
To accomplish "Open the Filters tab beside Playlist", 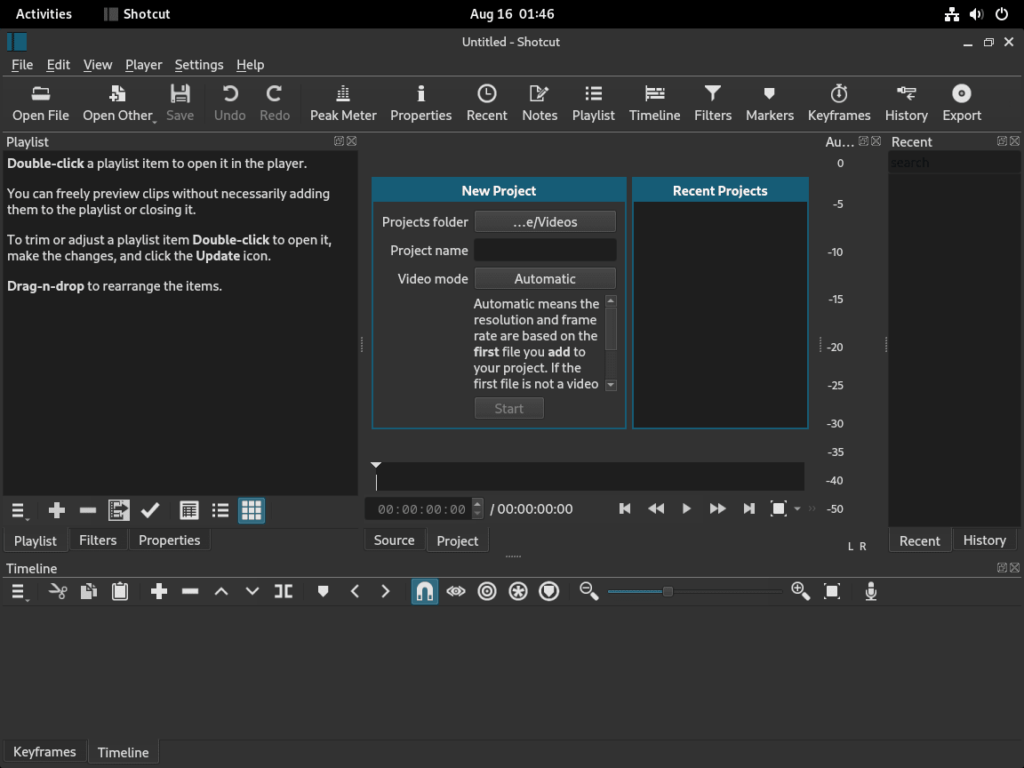I will point(98,540).
